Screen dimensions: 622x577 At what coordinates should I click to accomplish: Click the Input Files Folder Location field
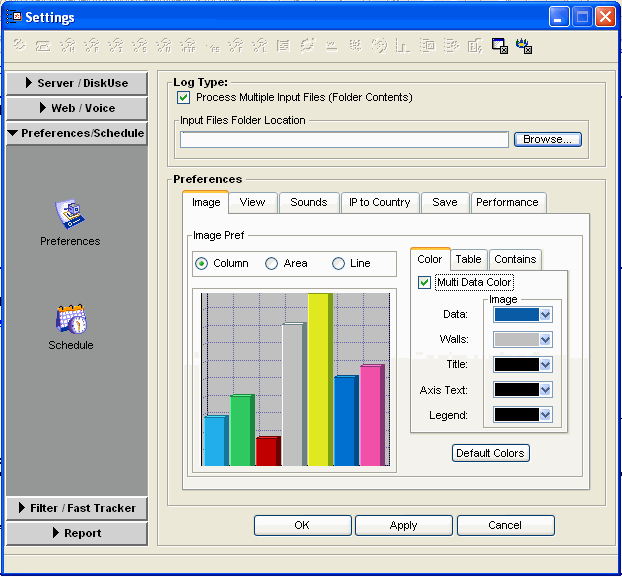[344, 140]
